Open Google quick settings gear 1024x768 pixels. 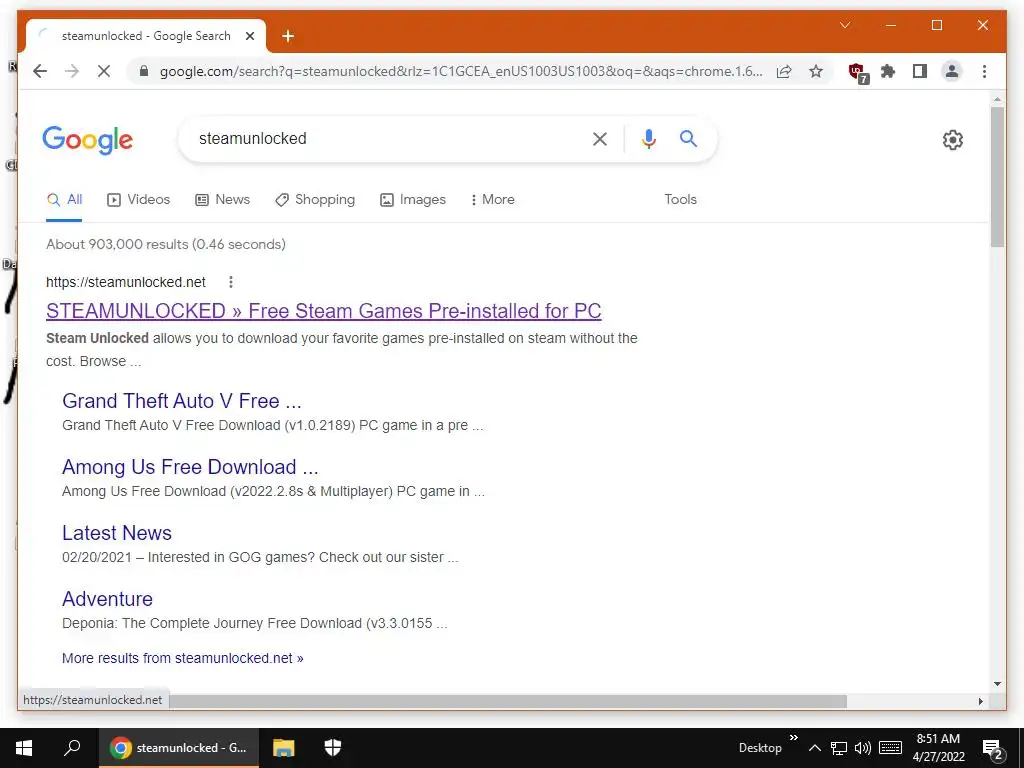pyautogui.click(x=952, y=140)
